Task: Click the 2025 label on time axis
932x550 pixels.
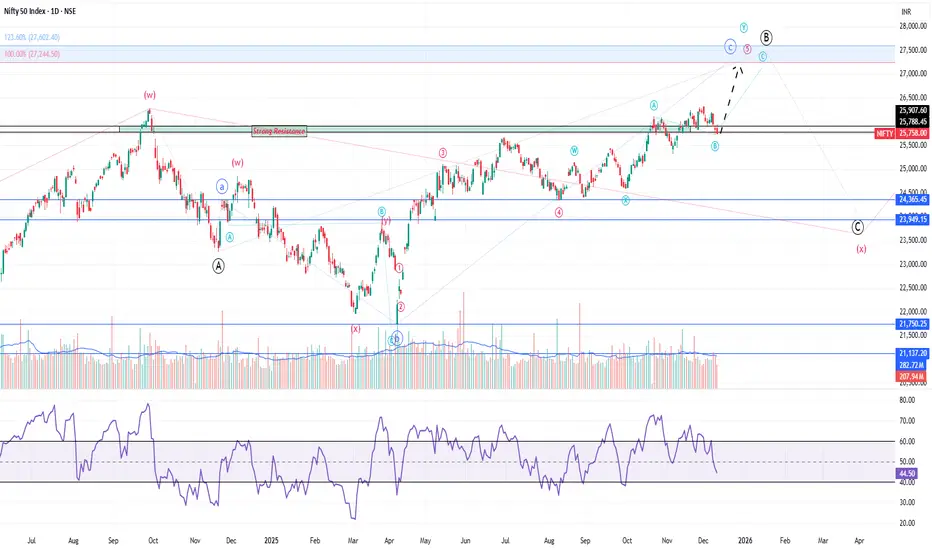Action: click(271, 540)
